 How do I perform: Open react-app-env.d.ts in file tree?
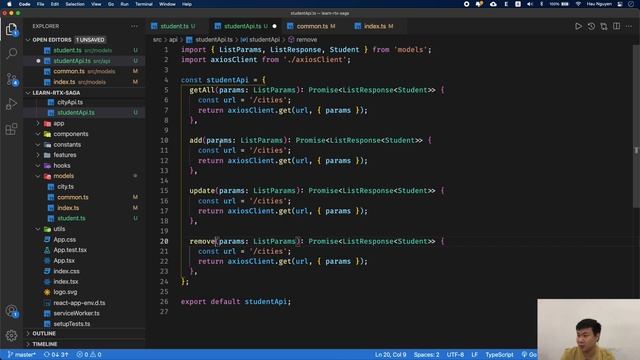tap(79, 303)
